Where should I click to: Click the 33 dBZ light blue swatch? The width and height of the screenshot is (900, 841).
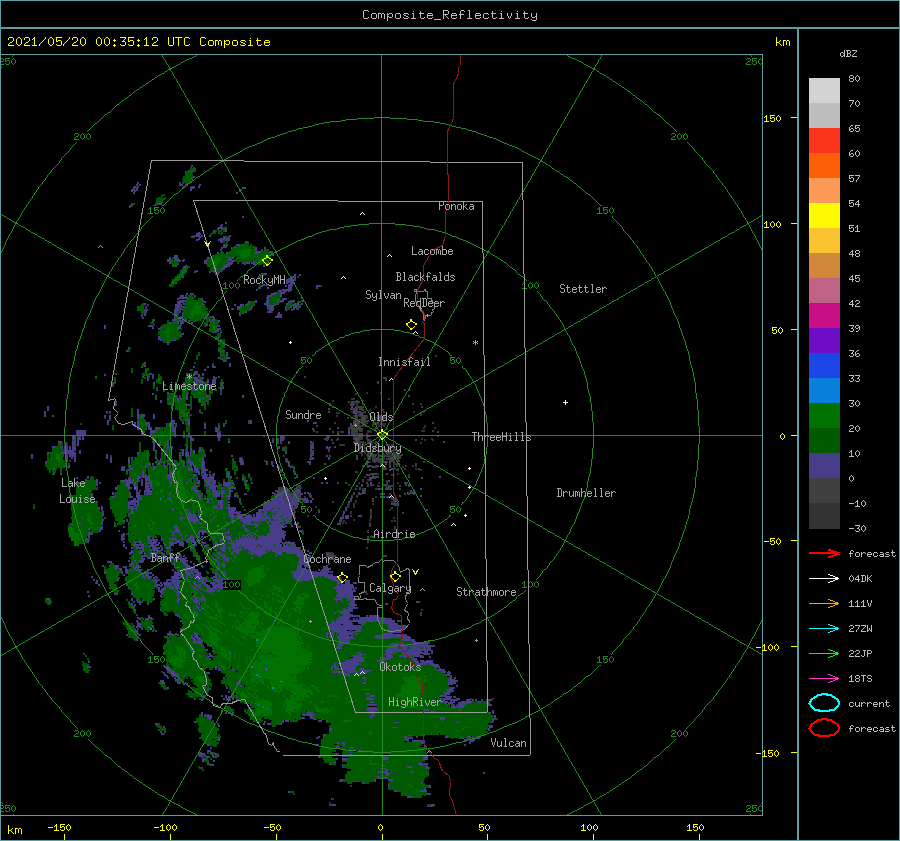tap(824, 390)
